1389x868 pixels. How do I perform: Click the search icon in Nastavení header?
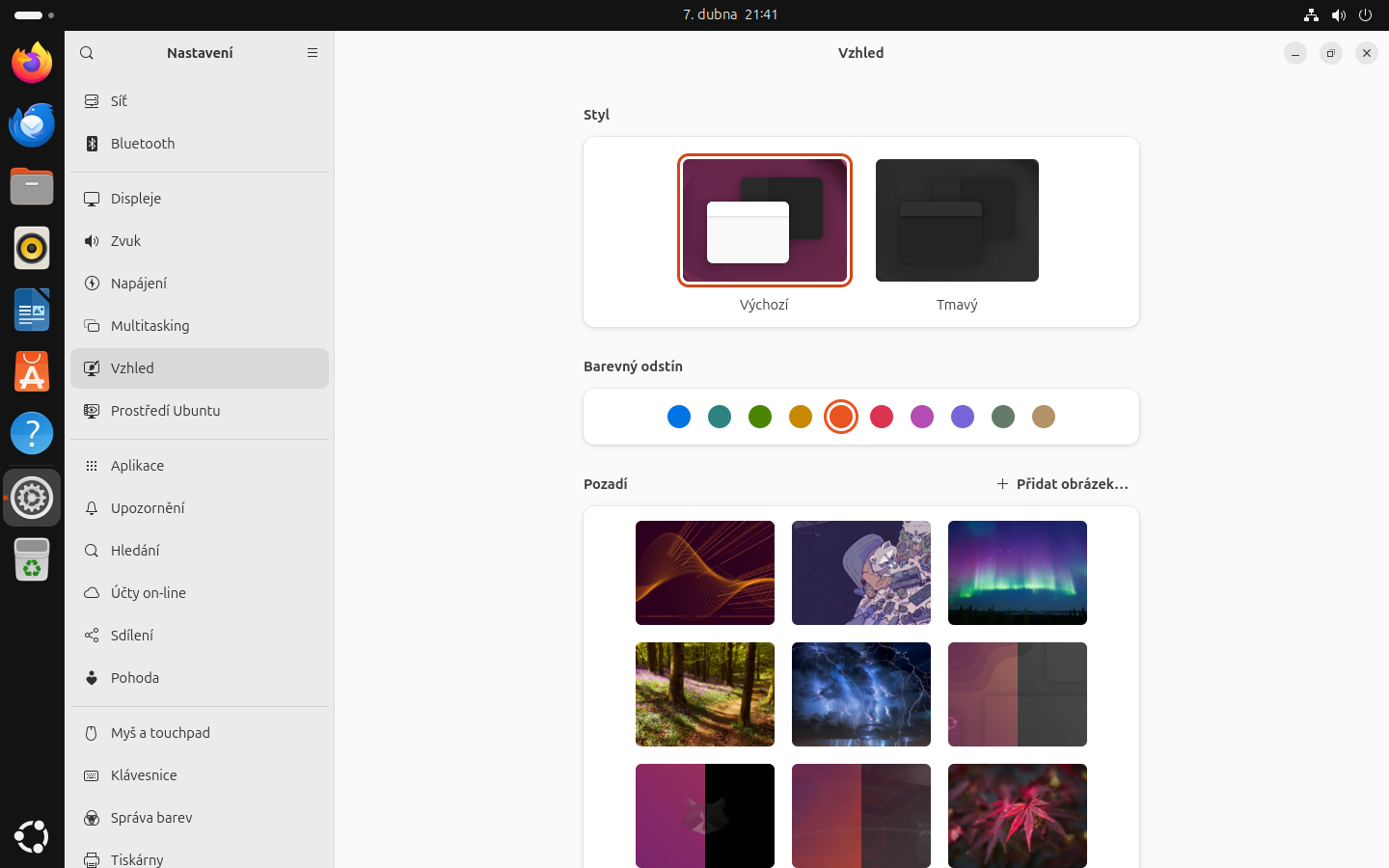point(87,53)
